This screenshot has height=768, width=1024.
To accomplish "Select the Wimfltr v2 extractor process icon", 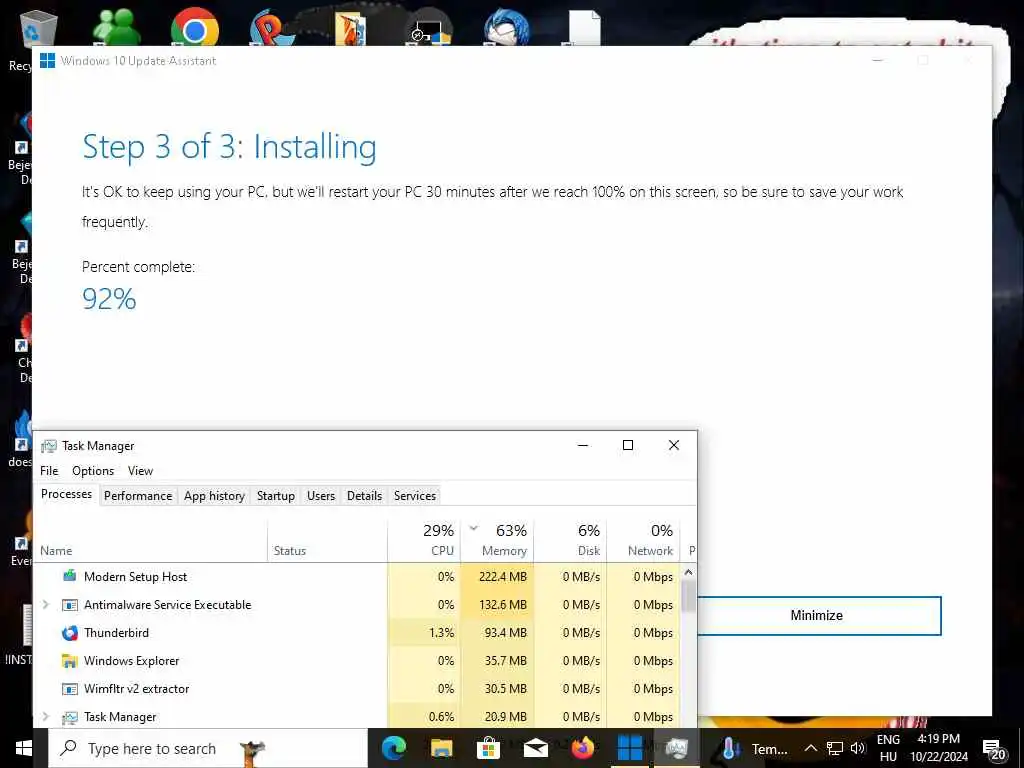I will point(69,689).
